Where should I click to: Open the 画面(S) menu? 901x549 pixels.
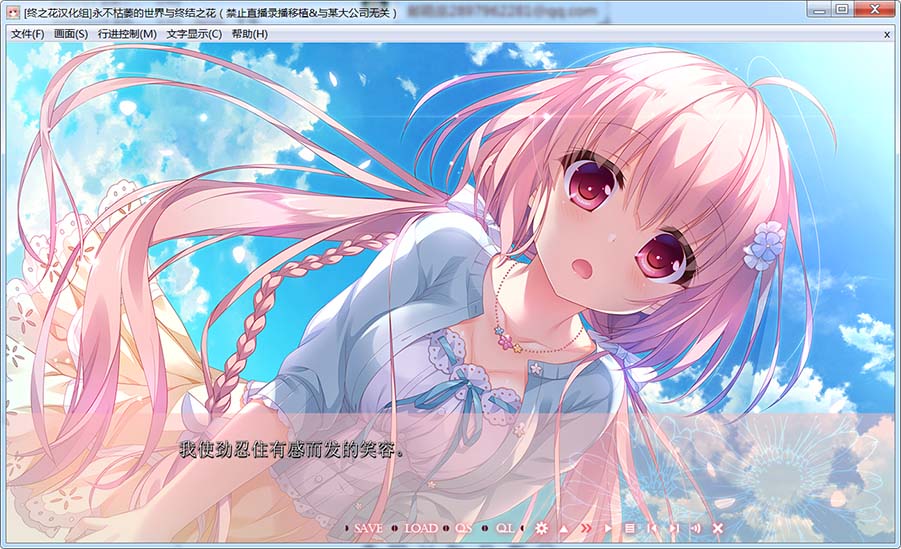click(71, 33)
